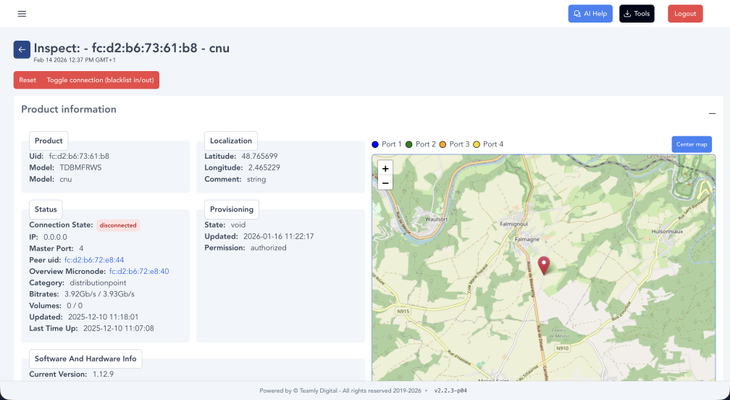Viewport: 730px width, 400px height.
Task: Toggle Port 2 green legend dot
Action: 410,144
